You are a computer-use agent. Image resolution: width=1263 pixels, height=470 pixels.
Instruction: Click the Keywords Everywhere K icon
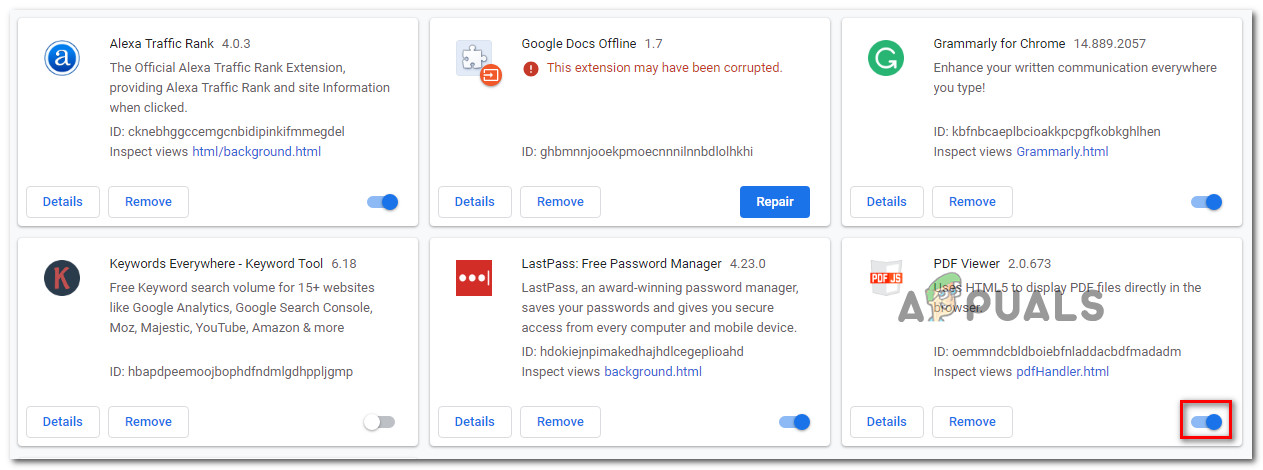62,277
